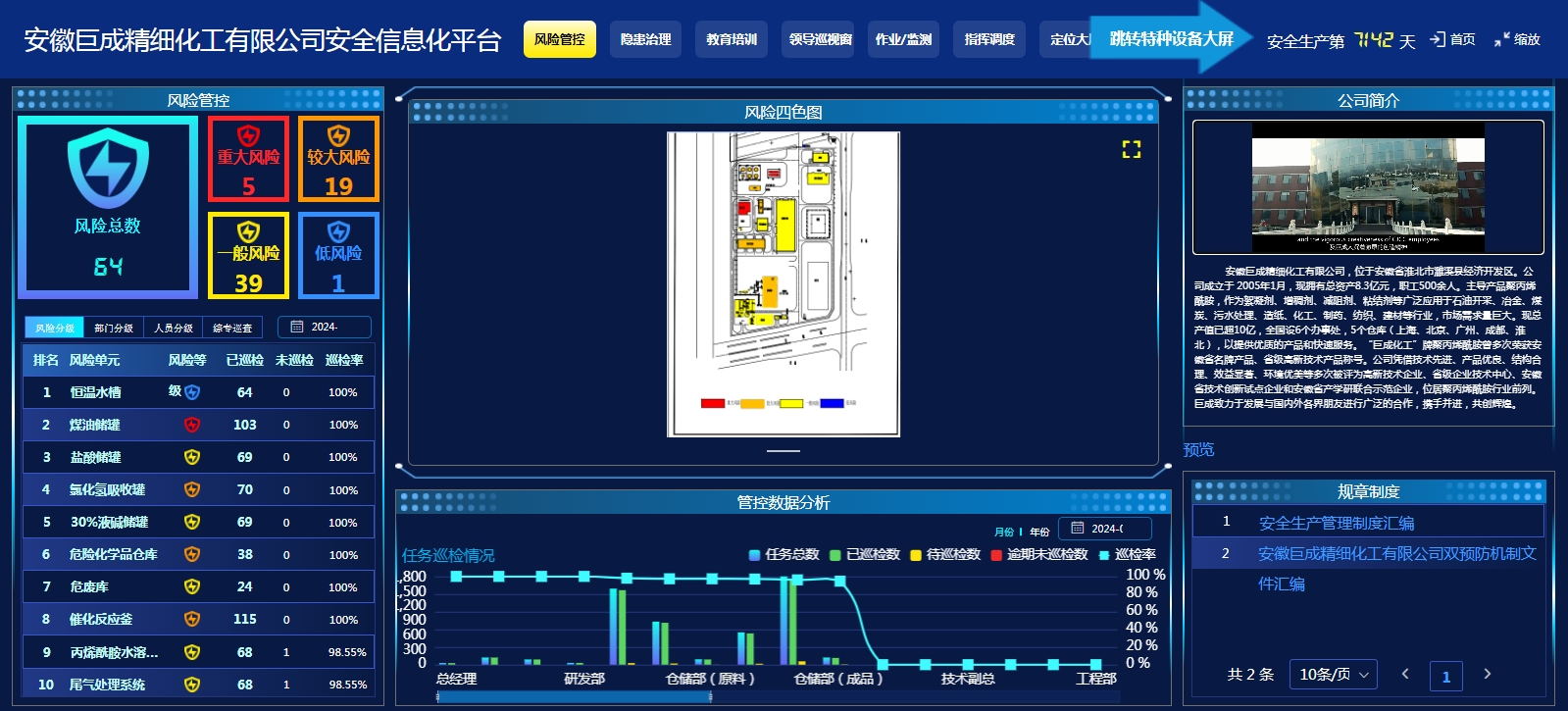The image size is (1568, 711).
Task: Click the 缩放 text button
Action: click(1527, 39)
